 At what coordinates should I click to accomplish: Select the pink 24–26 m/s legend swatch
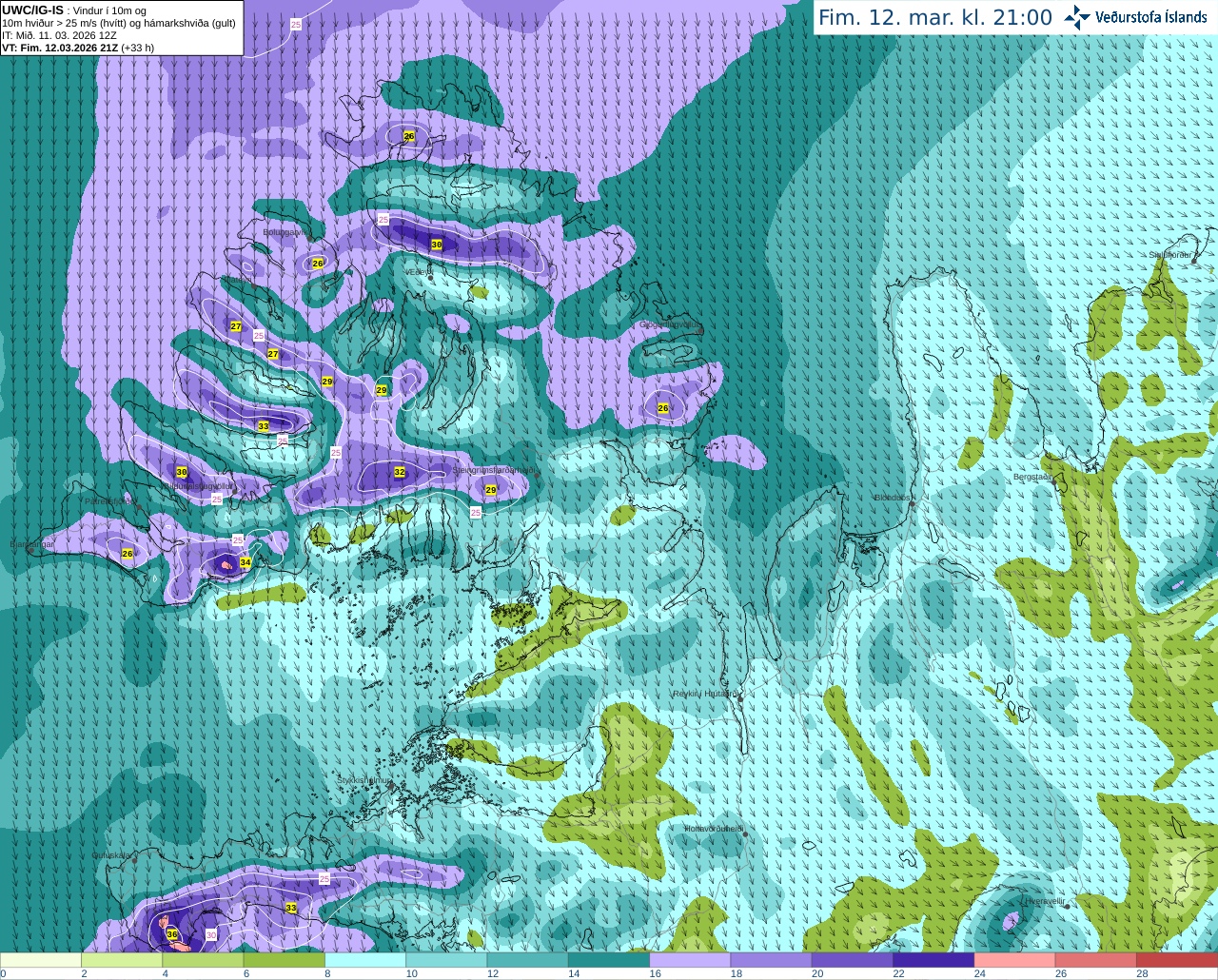point(1015,960)
